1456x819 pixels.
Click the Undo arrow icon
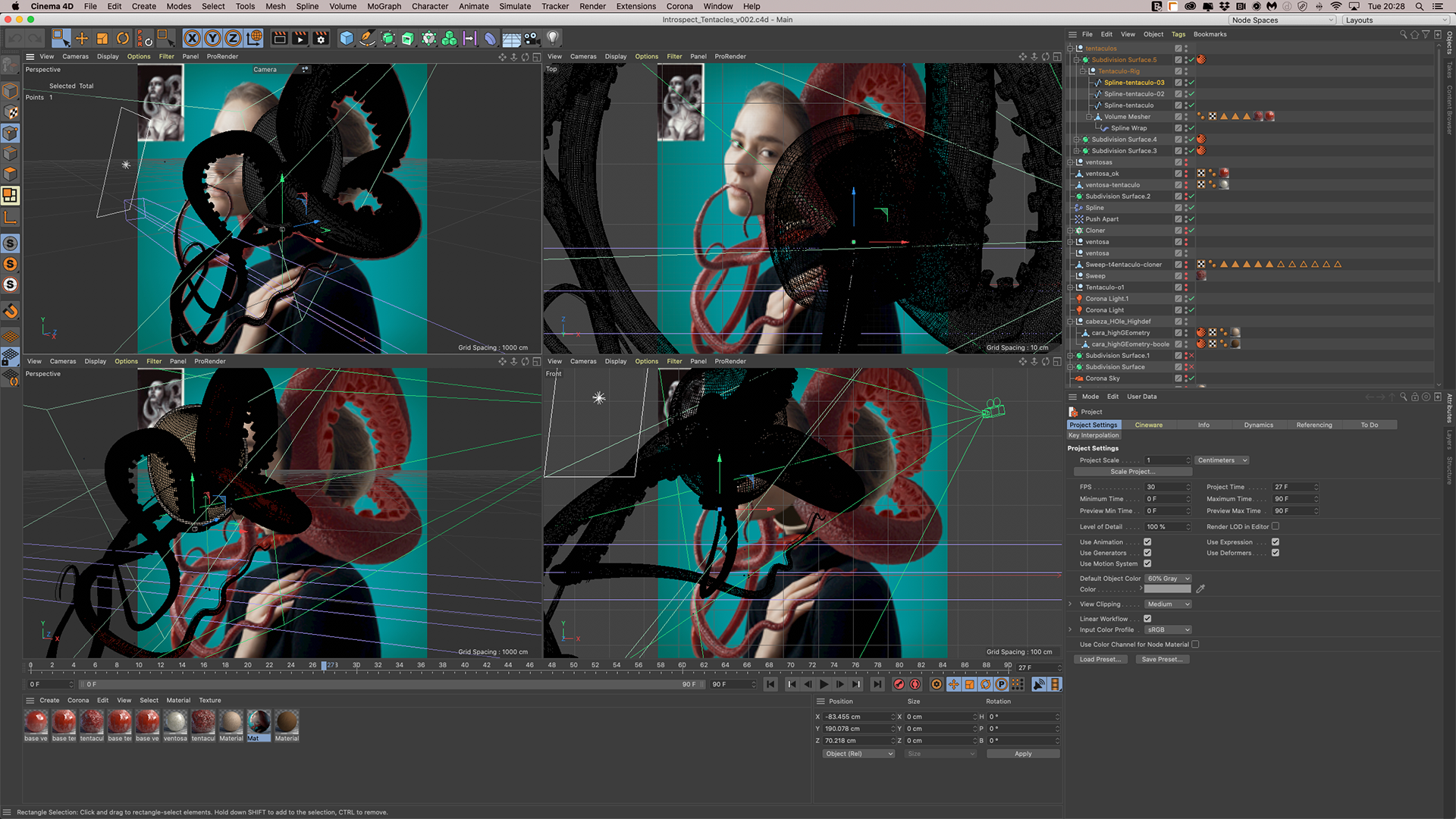15,38
